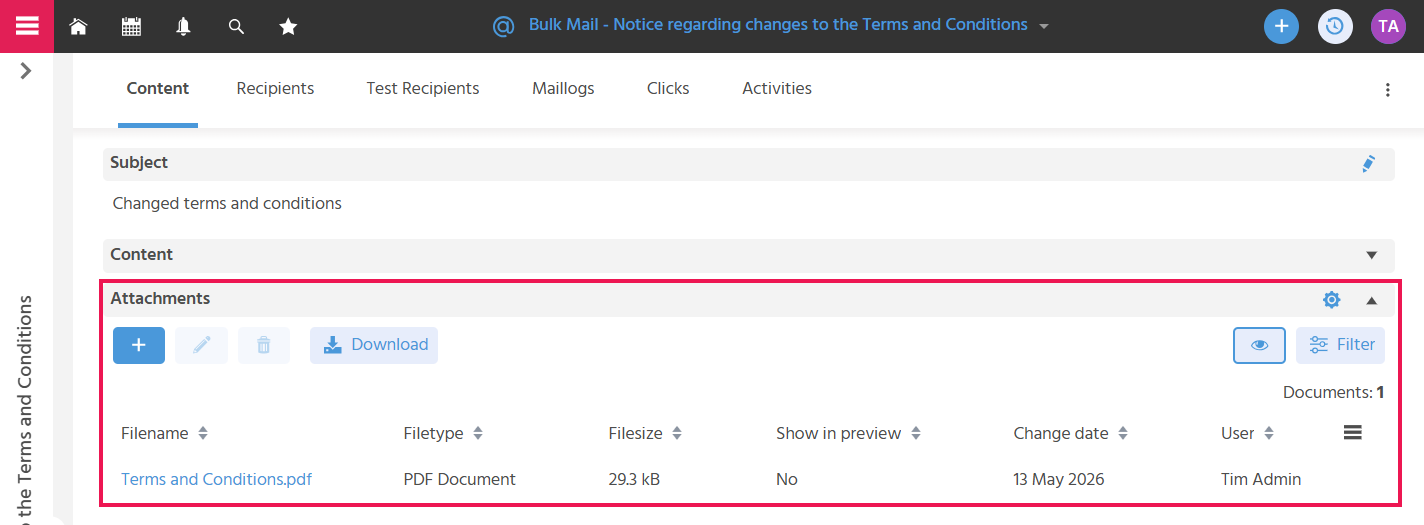Open the search magnifier icon

pyautogui.click(x=236, y=27)
